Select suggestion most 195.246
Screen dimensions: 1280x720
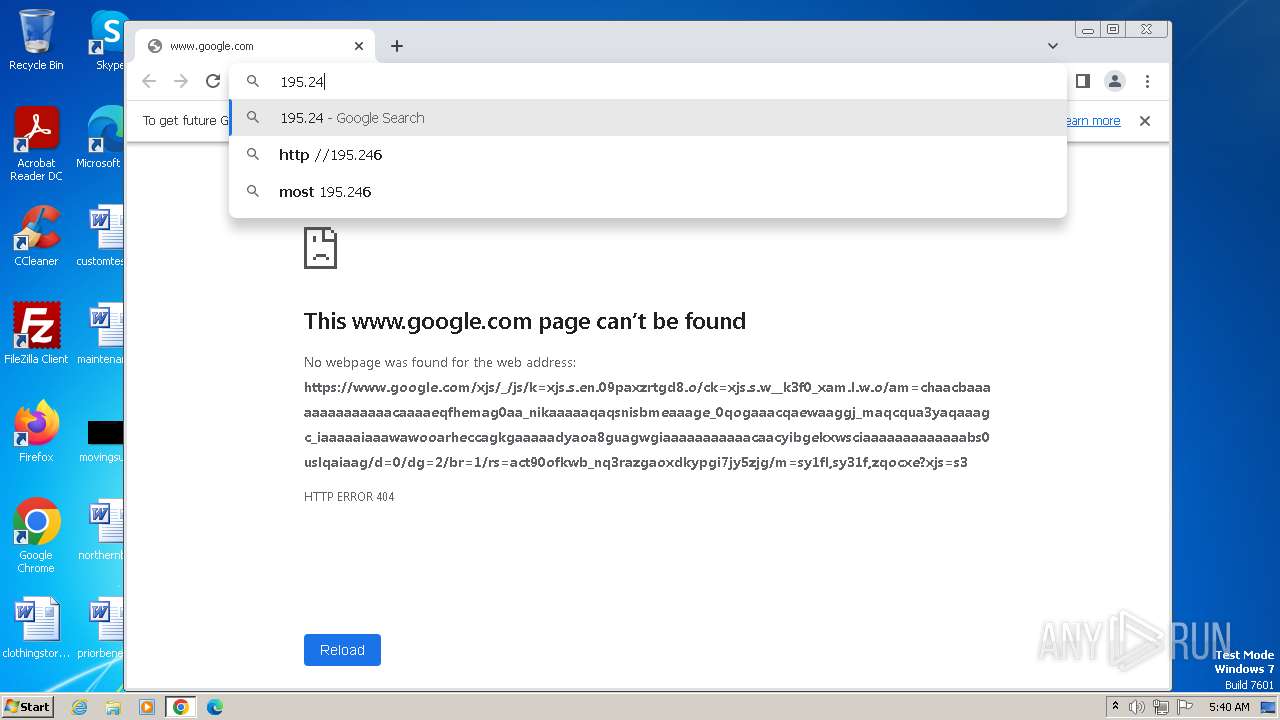[x=648, y=192]
